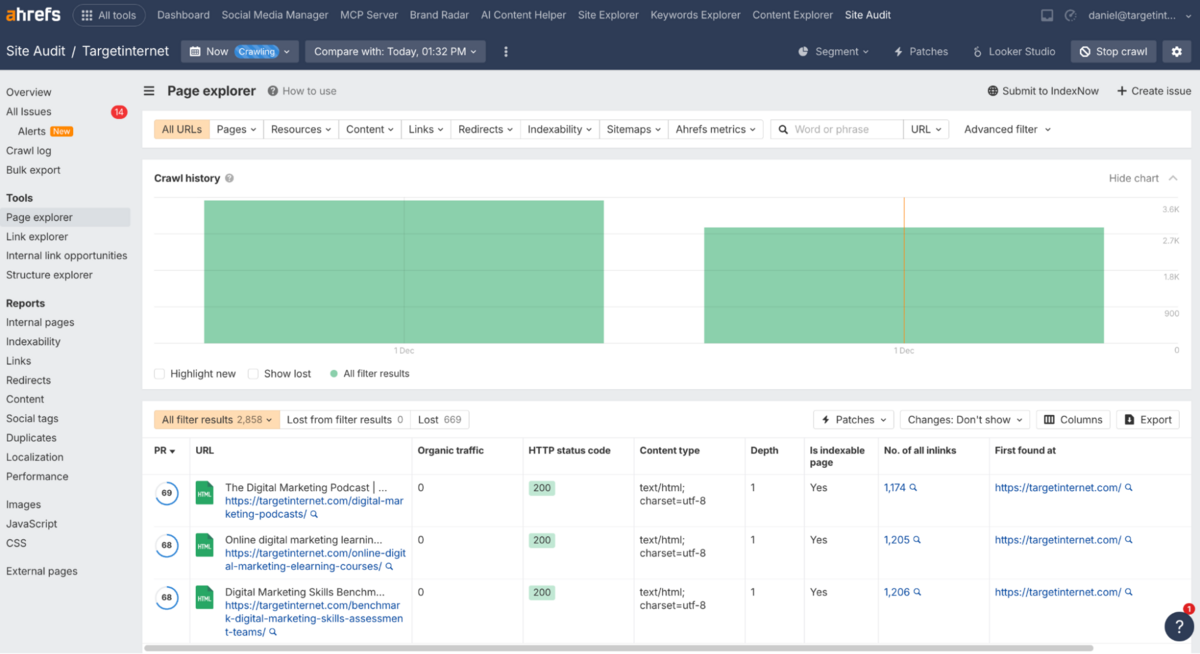Click magnifier after digital-marketing-podcasts URL
This screenshot has height=654, width=1200.
coord(314,514)
